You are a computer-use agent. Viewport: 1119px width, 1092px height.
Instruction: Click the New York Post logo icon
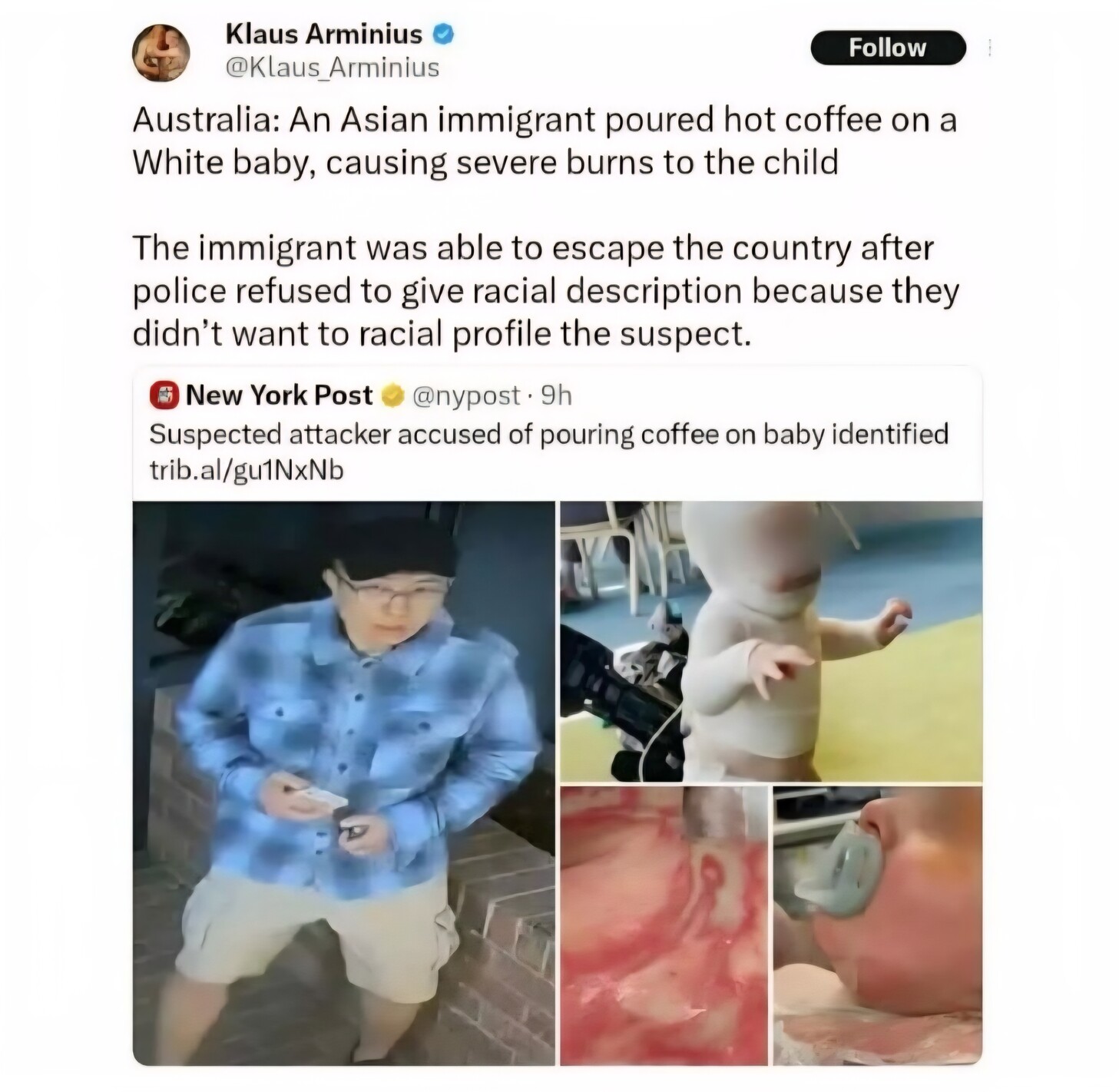(164, 395)
